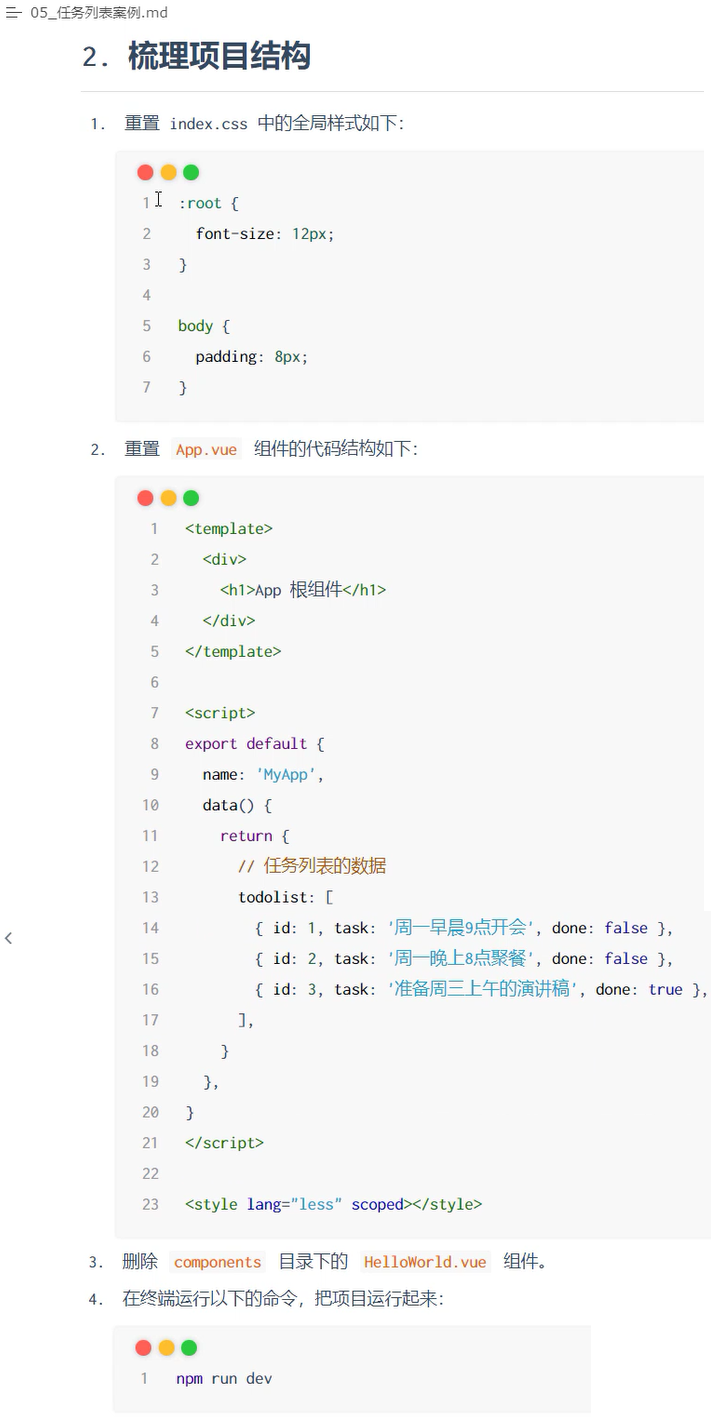Viewport: 711px width, 1423px height.
Task: Select the inline code components
Action: [x=218, y=1262]
